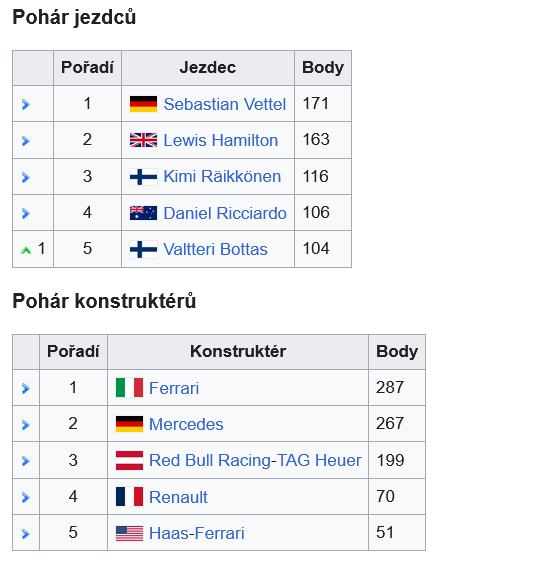This screenshot has width=545, height=567.
Task: Click the Finnish flag next to Kimi Räikkönen
Action: coord(143,177)
